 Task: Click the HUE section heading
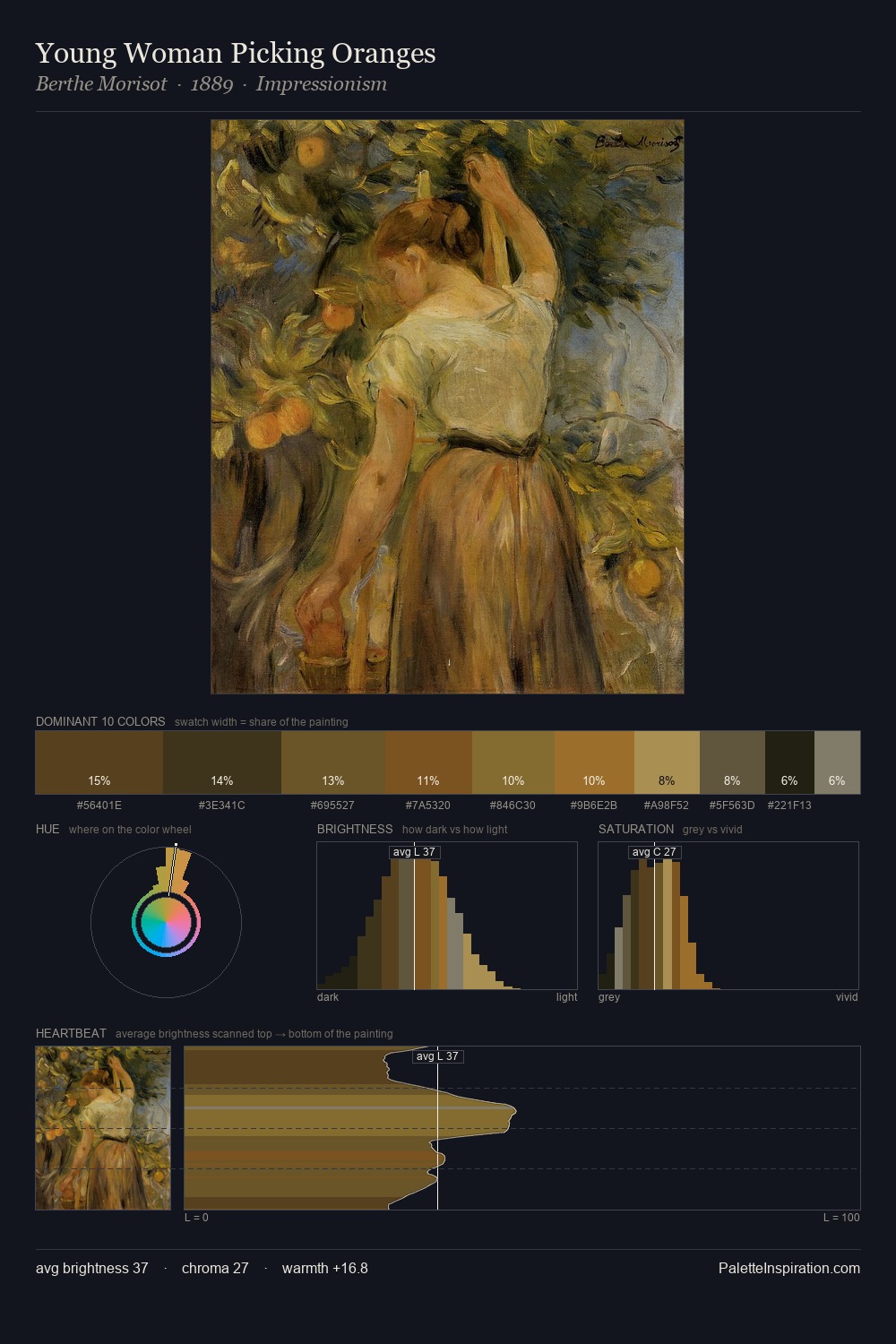pyautogui.click(x=47, y=829)
